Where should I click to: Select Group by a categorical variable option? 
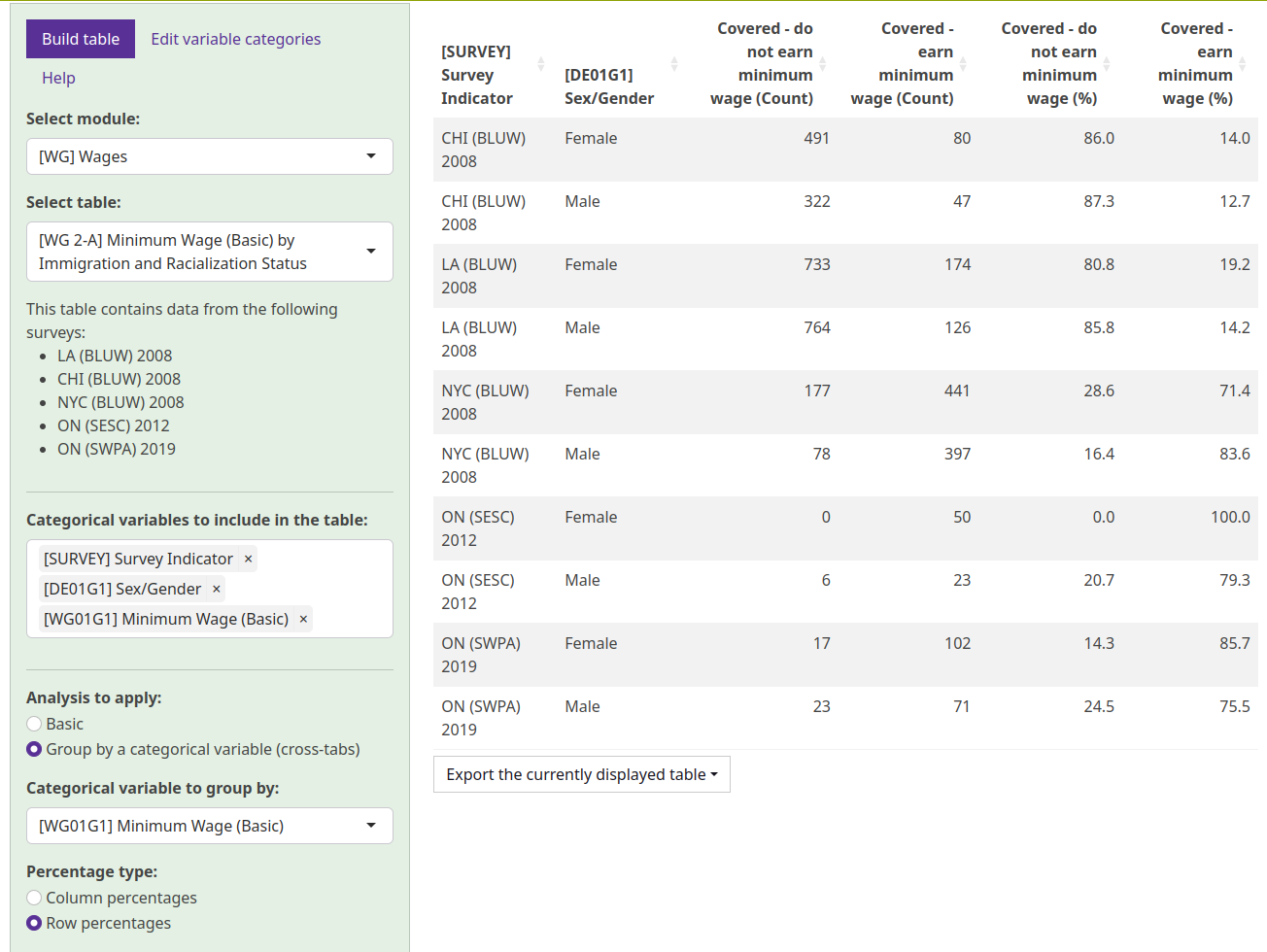pyautogui.click(x=34, y=749)
